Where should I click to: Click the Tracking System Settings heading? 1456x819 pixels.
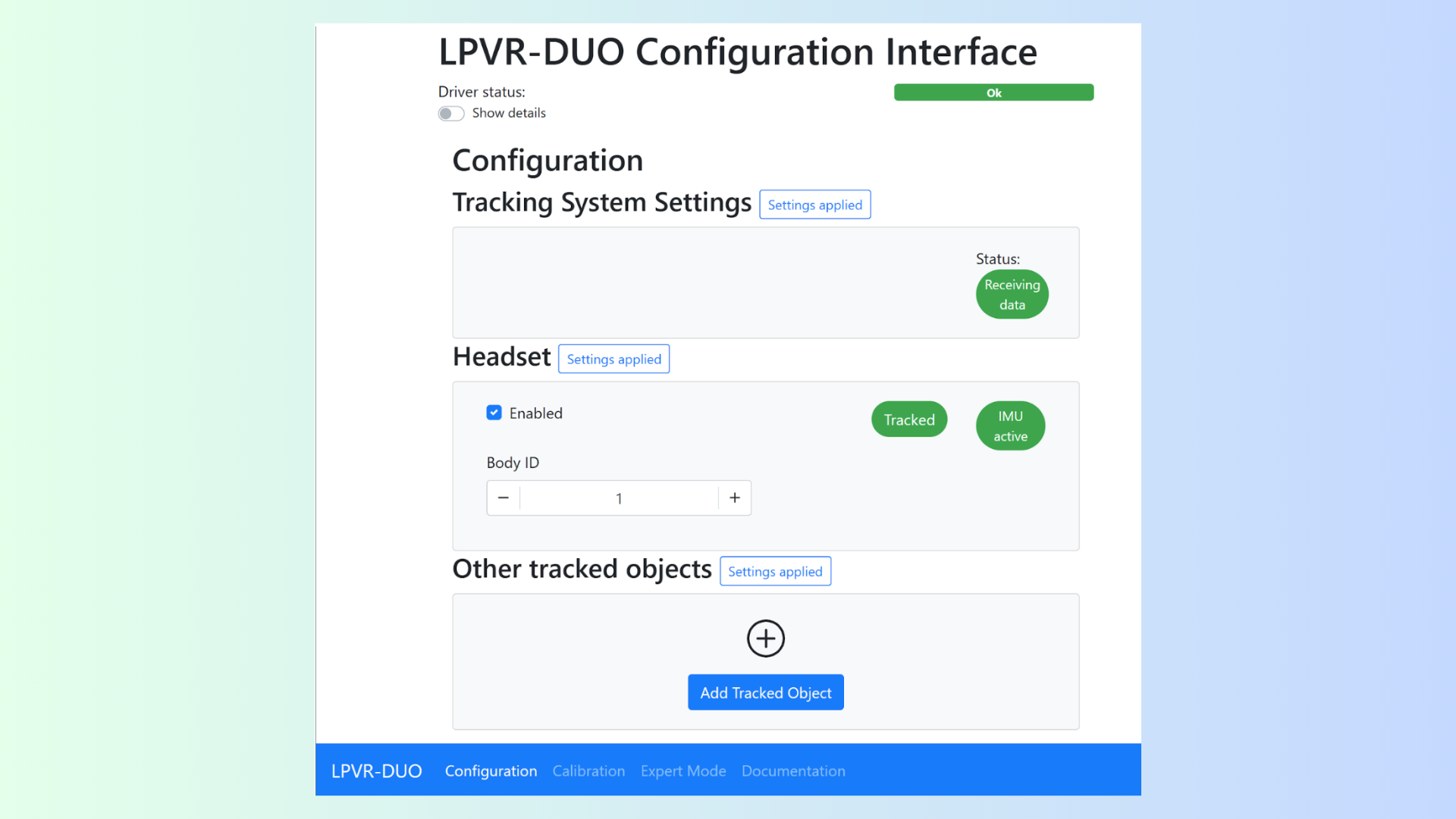[602, 202]
